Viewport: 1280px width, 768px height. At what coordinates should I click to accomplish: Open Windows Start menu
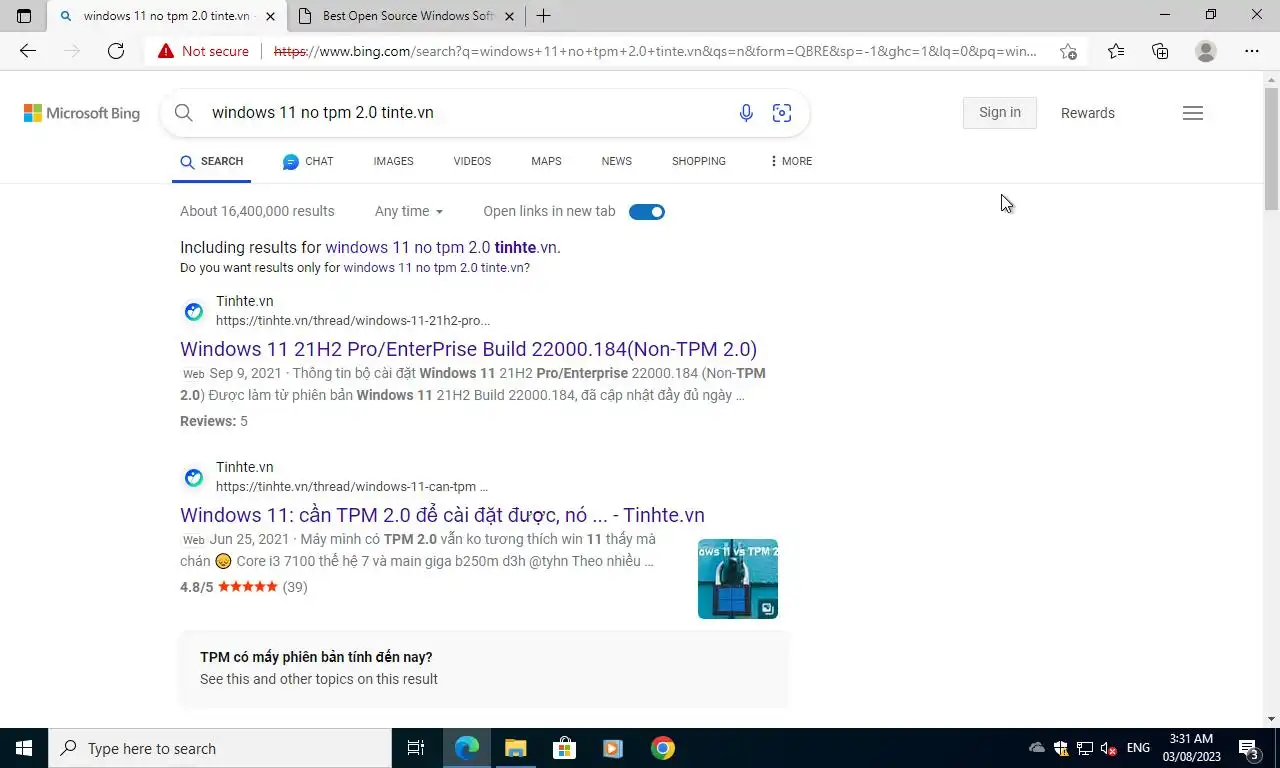(24, 748)
